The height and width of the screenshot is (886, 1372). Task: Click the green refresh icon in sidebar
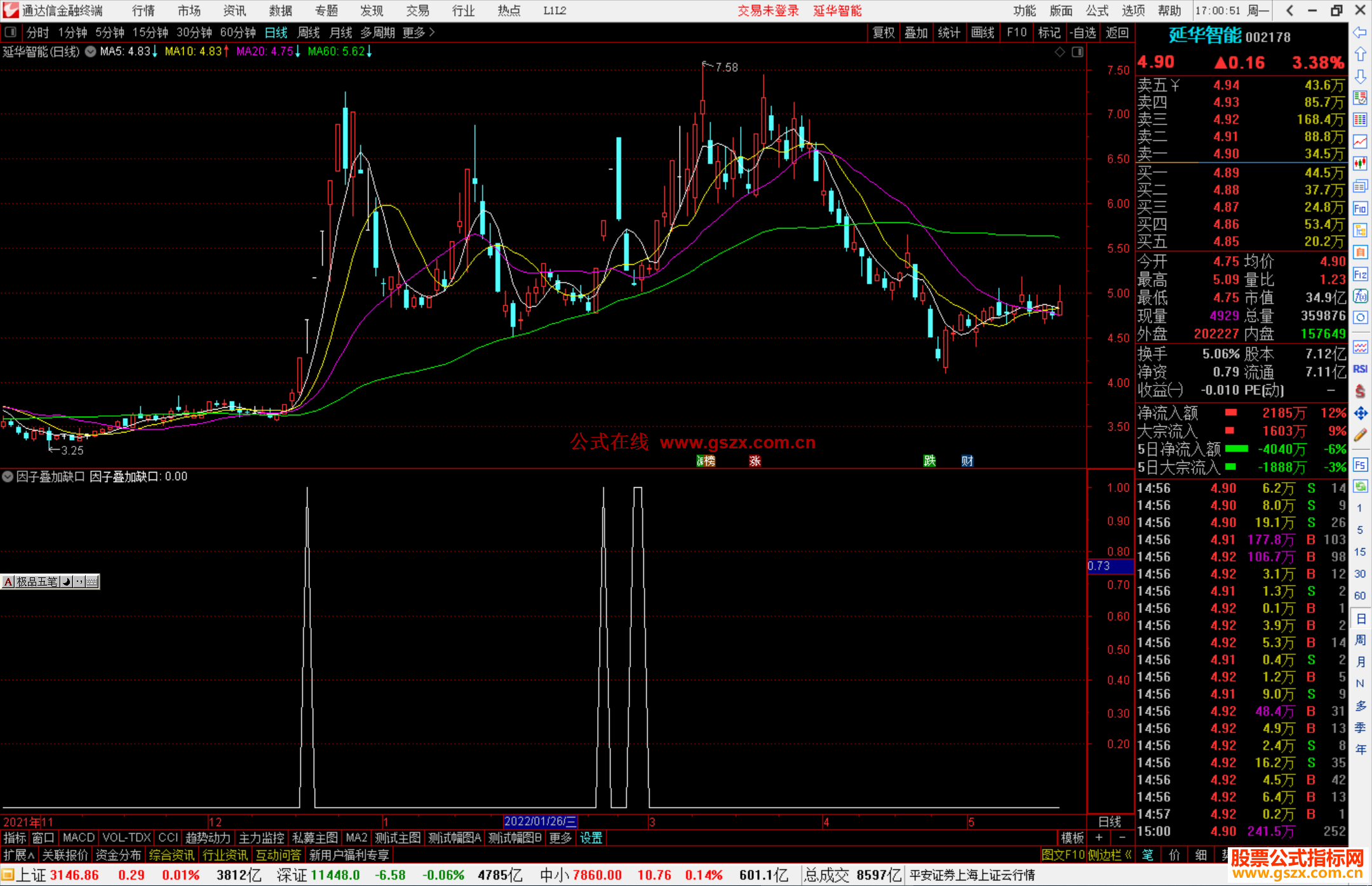click(x=1360, y=487)
